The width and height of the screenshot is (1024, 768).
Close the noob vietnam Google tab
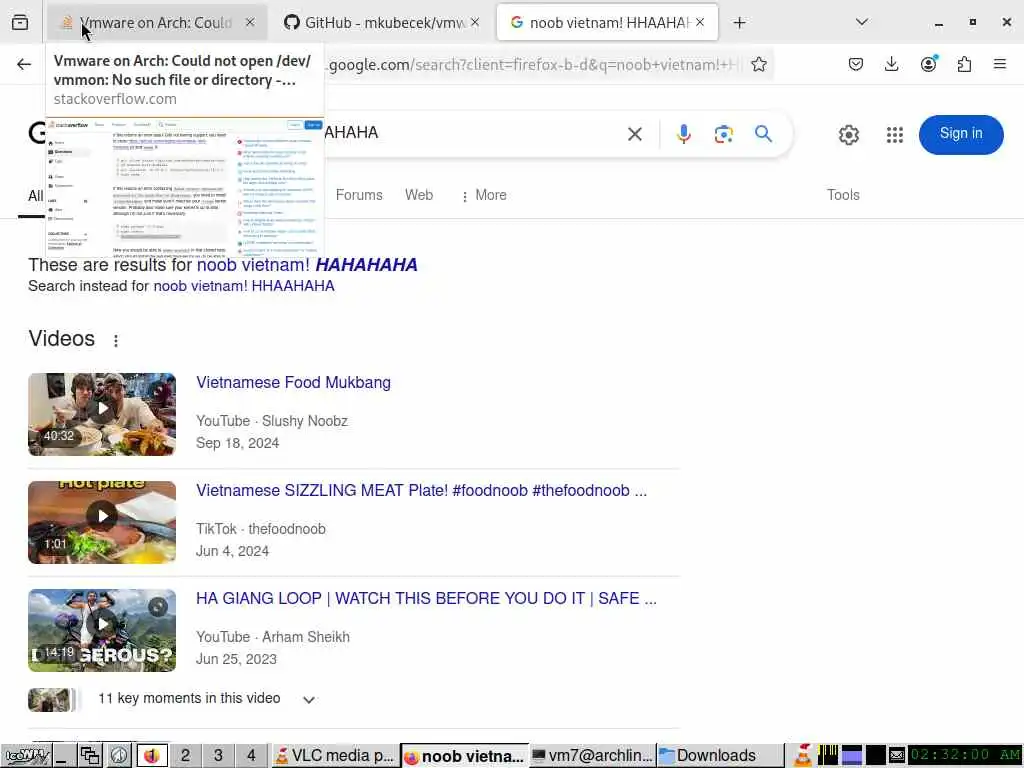click(x=700, y=23)
